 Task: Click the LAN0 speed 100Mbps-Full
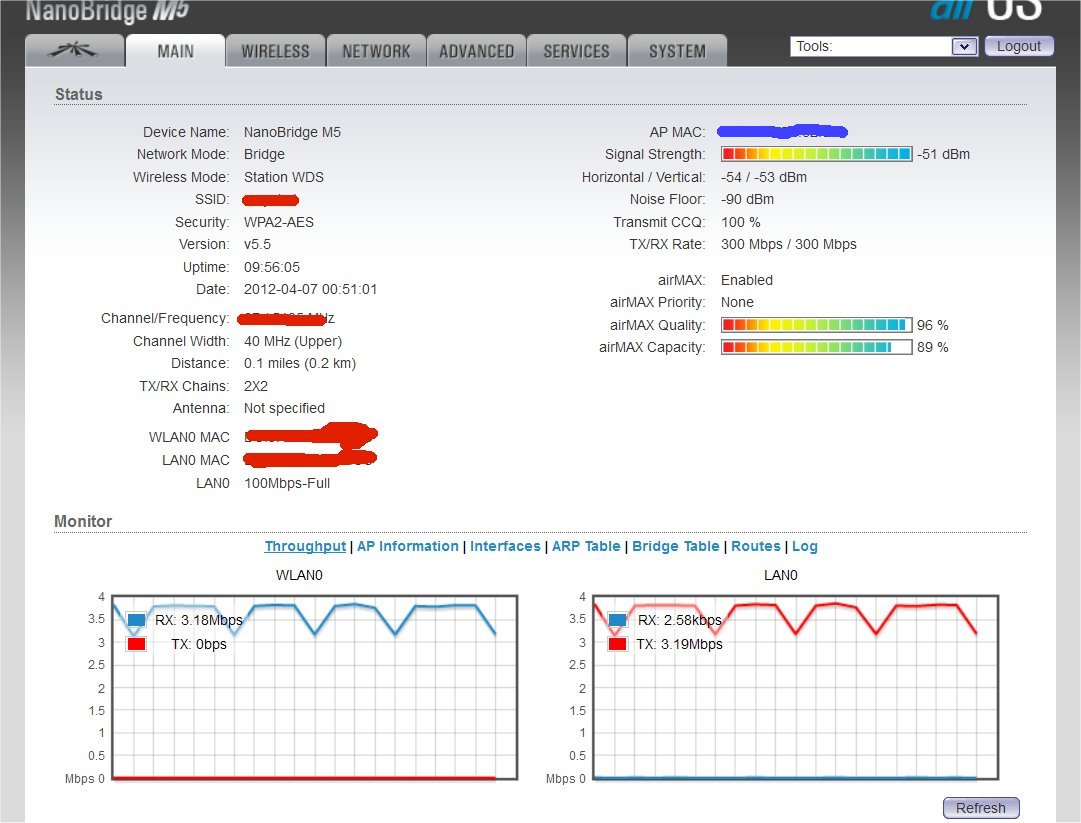click(x=287, y=483)
